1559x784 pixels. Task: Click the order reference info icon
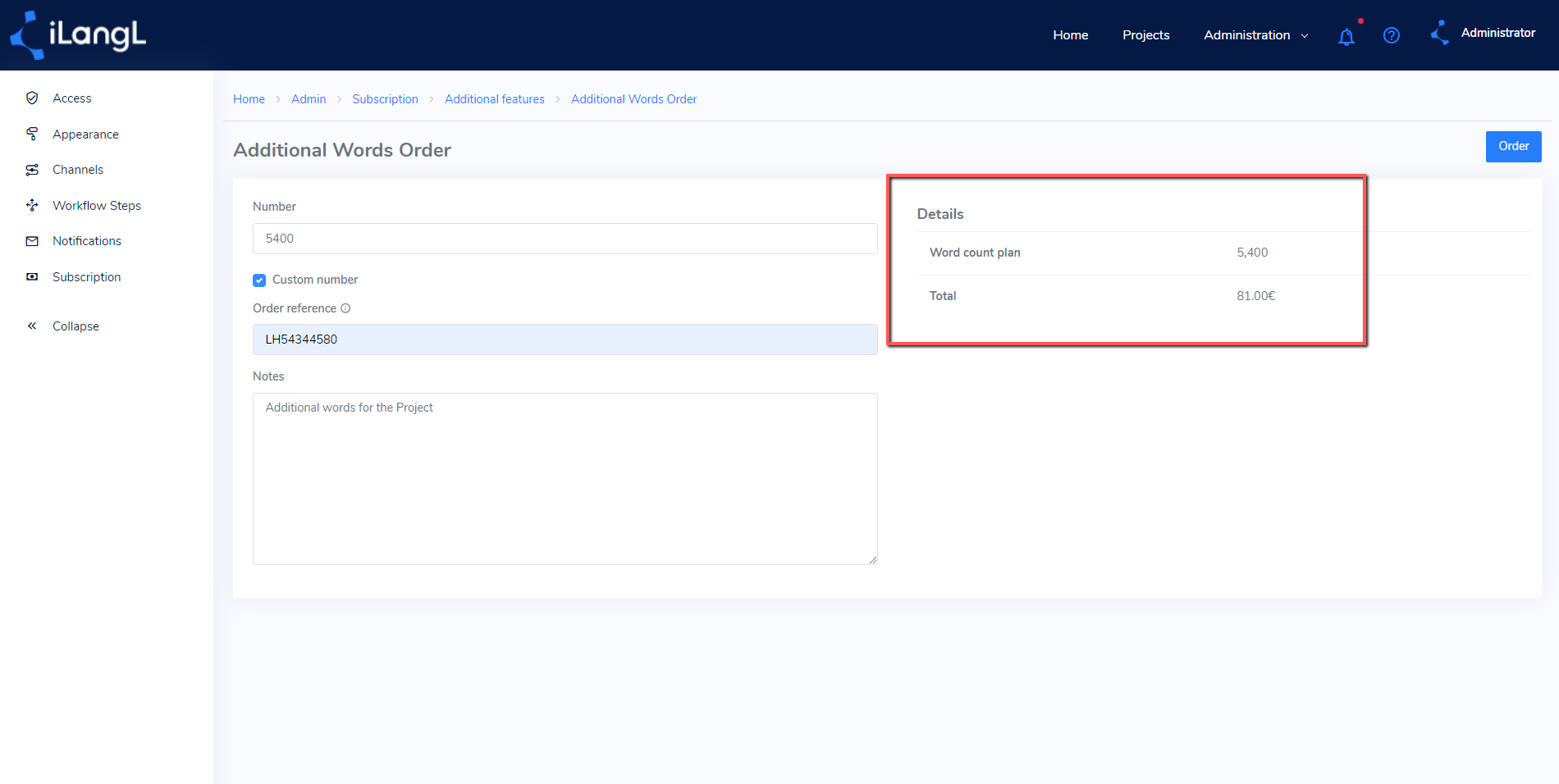pos(345,308)
